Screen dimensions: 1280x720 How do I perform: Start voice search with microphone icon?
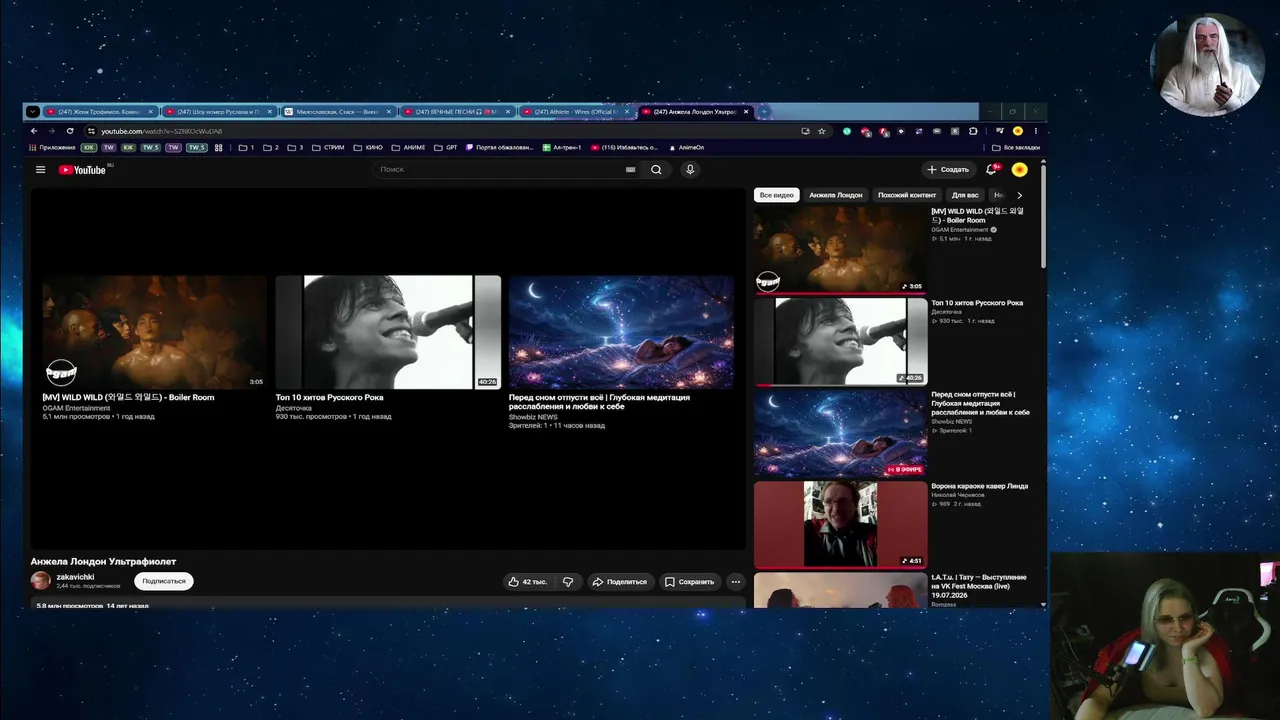click(x=689, y=170)
